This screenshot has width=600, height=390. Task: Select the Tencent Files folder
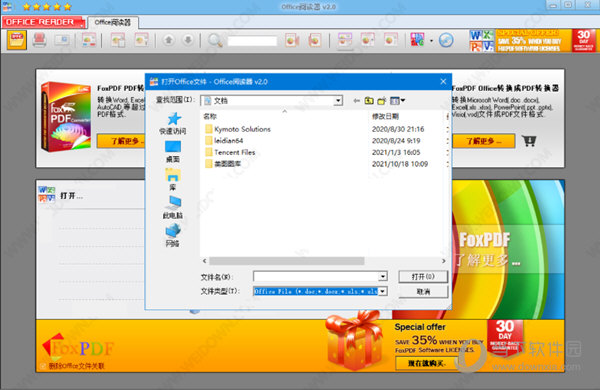pos(230,152)
